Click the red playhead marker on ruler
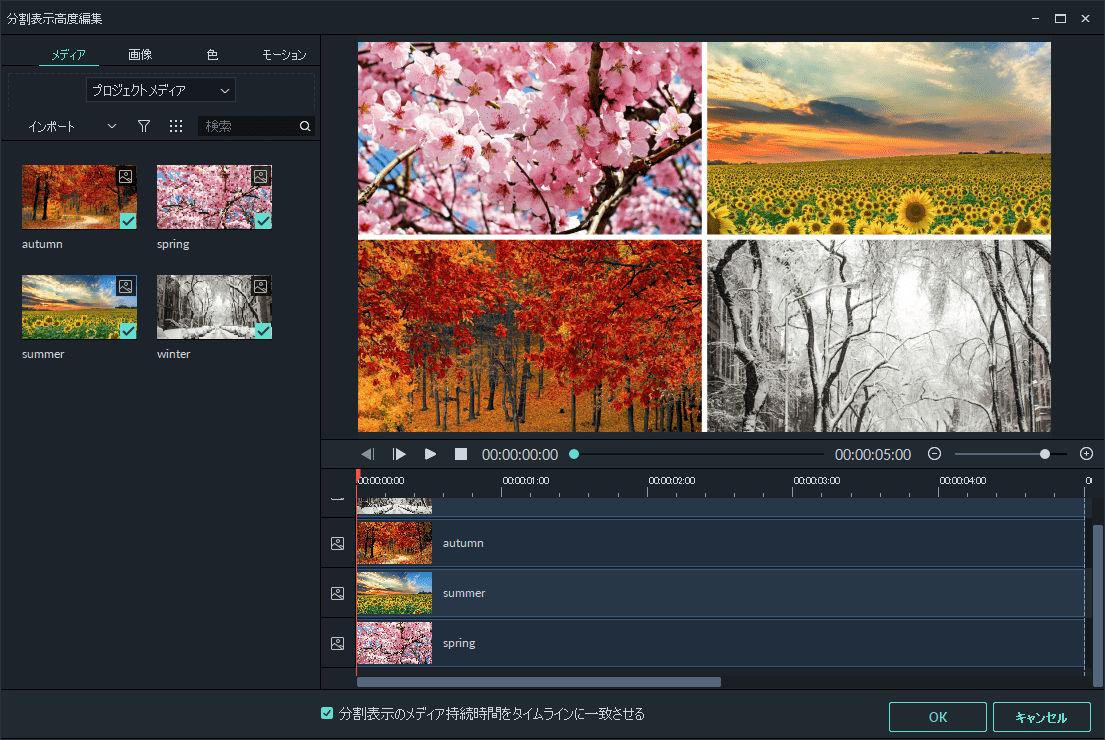 point(358,476)
